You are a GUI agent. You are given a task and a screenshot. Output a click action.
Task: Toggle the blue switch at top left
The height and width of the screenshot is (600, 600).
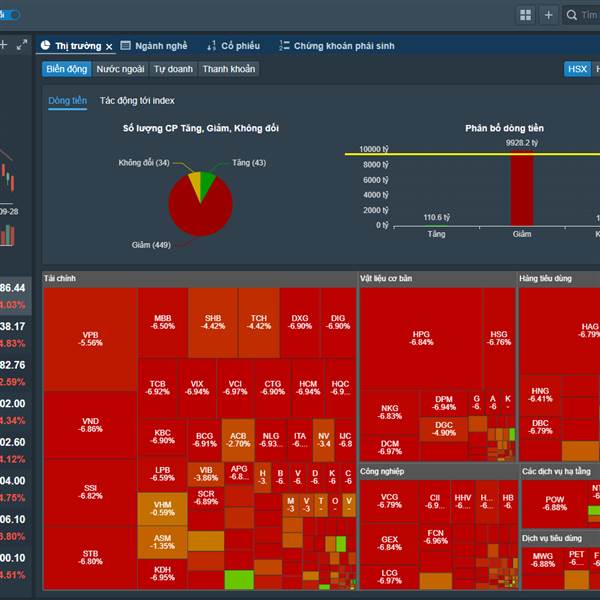10,15
